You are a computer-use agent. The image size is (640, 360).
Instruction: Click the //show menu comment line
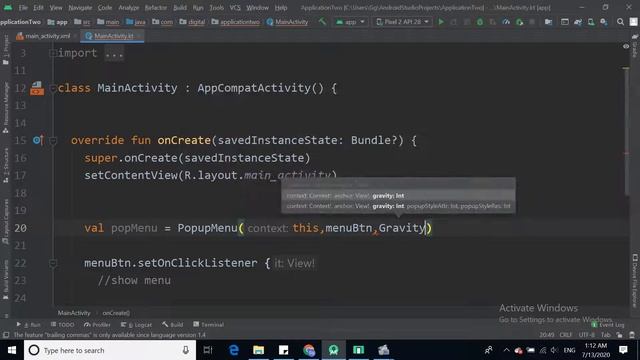[x=134, y=280]
